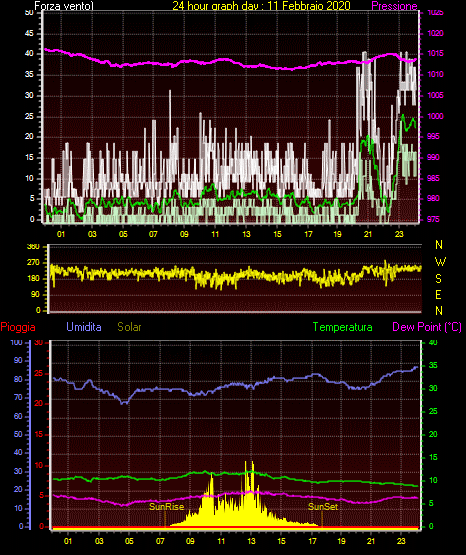Click the Solar legend label
The width and height of the screenshot is (466, 555).
pyautogui.click(x=130, y=327)
